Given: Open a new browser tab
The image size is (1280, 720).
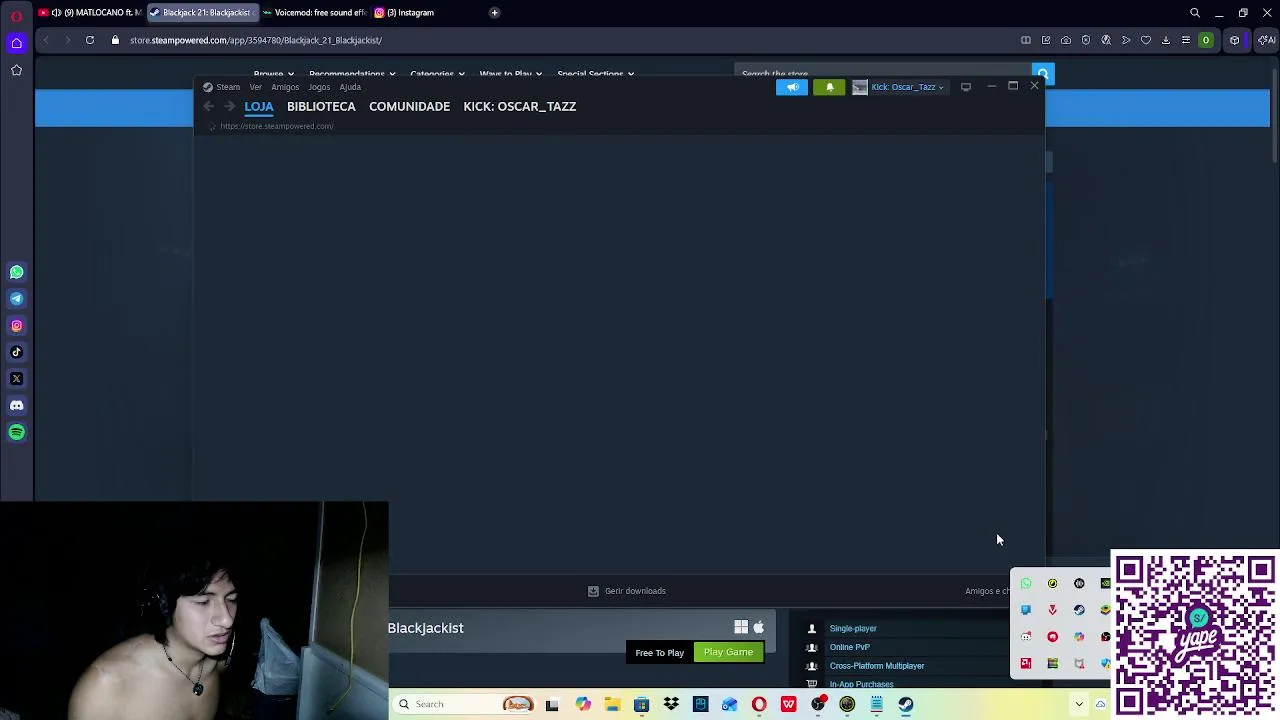Looking at the screenshot, I should pos(494,13).
